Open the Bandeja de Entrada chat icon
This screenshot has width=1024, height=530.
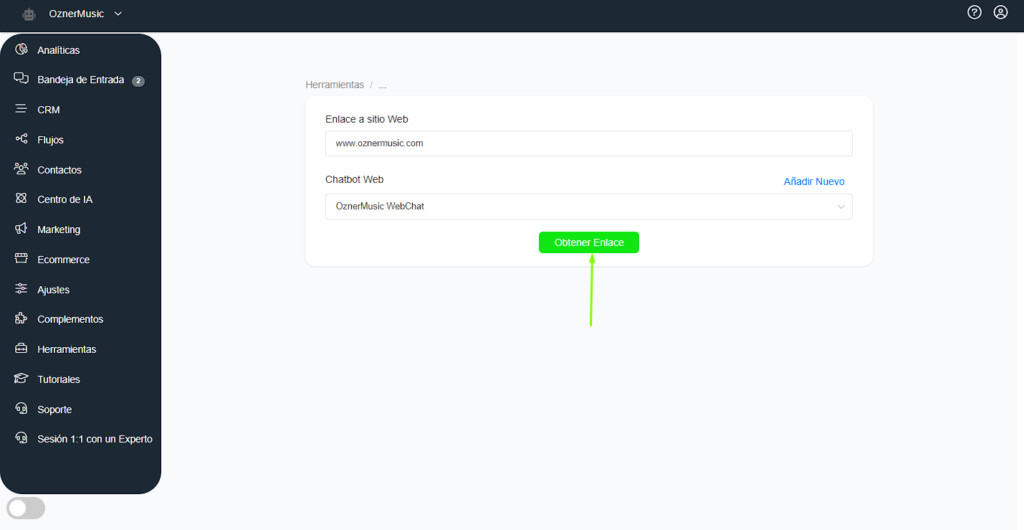point(21,79)
